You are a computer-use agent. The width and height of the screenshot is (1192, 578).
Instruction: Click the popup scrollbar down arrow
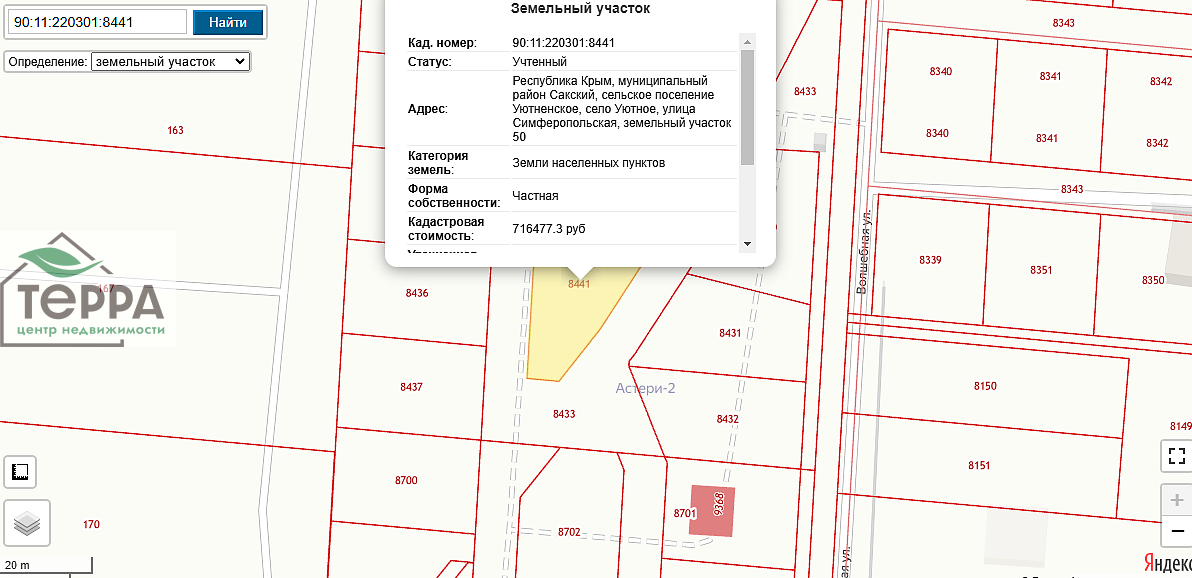point(746,243)
